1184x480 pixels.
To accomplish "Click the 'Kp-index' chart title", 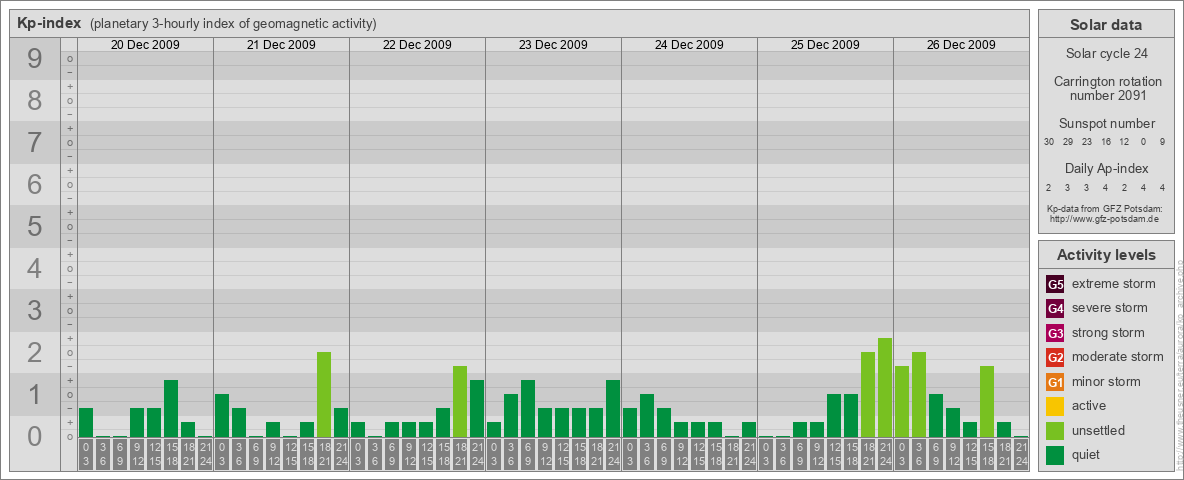I will click(49, 23).
